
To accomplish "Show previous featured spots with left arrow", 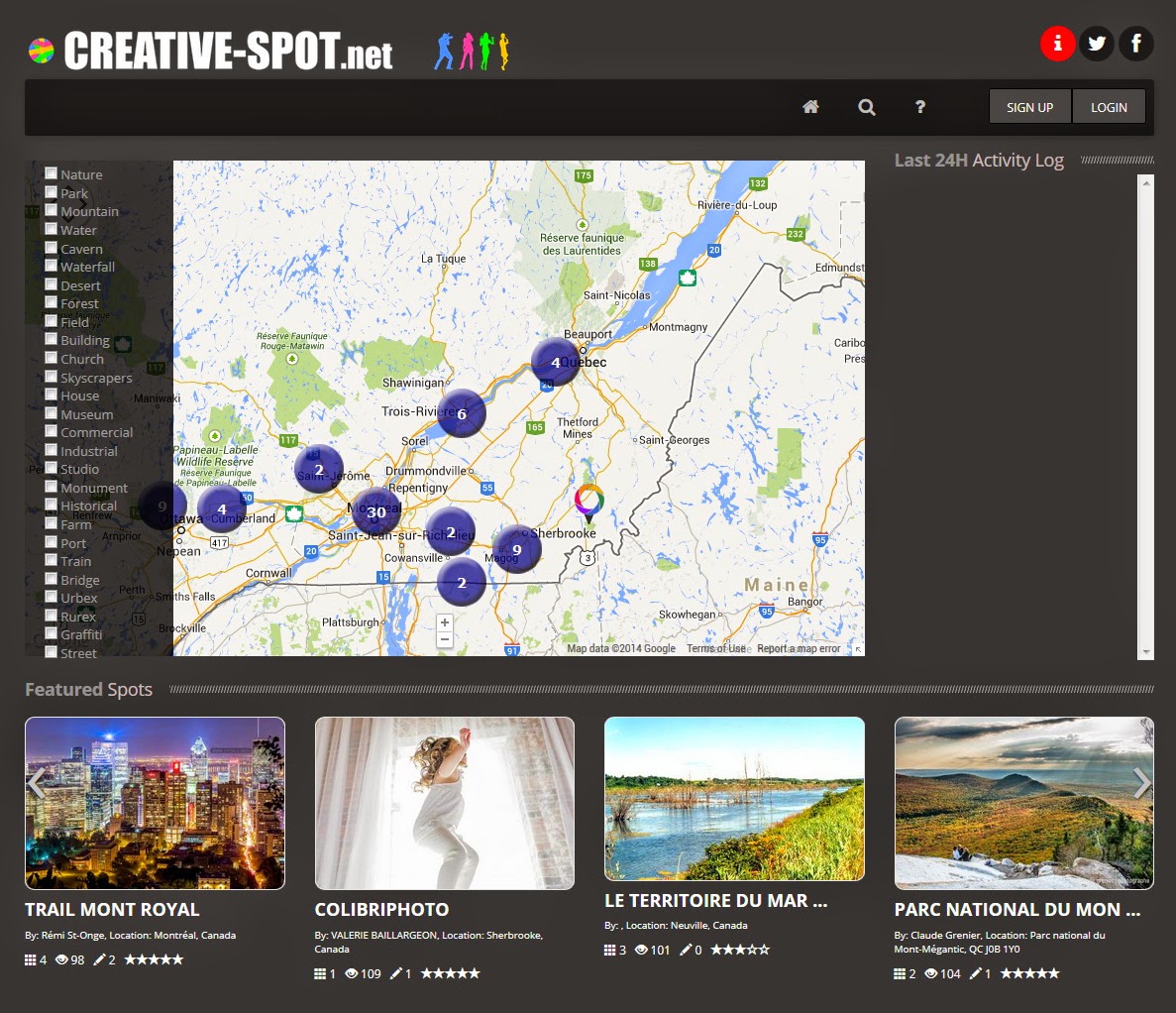I will [37, 783].
